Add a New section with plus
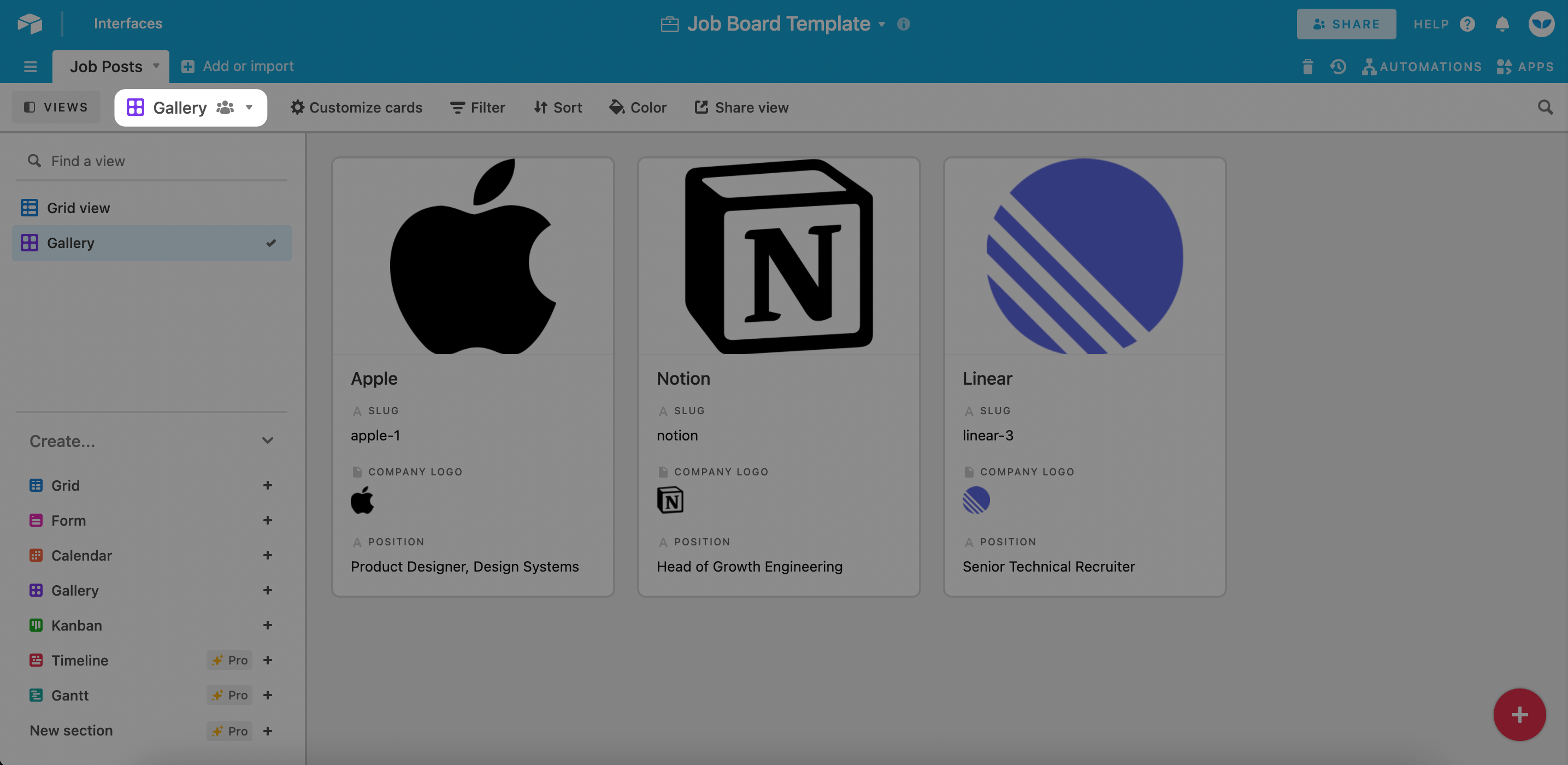Viewport: 1568px width, 765px height. point(267,731)
